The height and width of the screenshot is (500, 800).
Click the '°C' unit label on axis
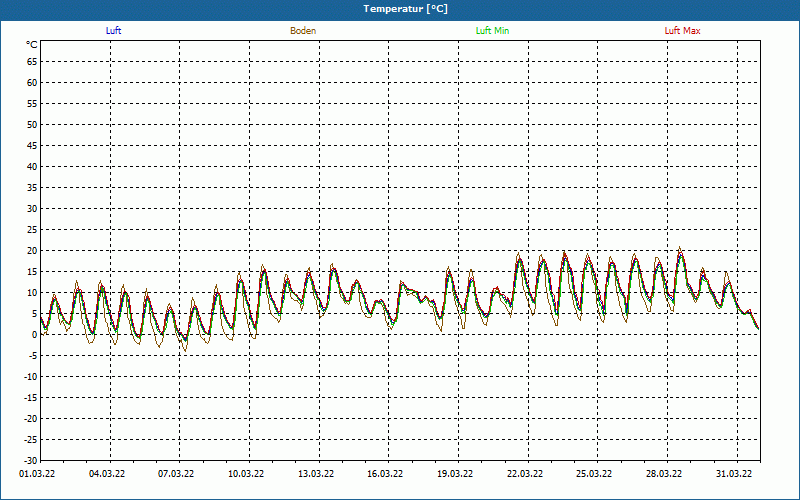(32, 45)
